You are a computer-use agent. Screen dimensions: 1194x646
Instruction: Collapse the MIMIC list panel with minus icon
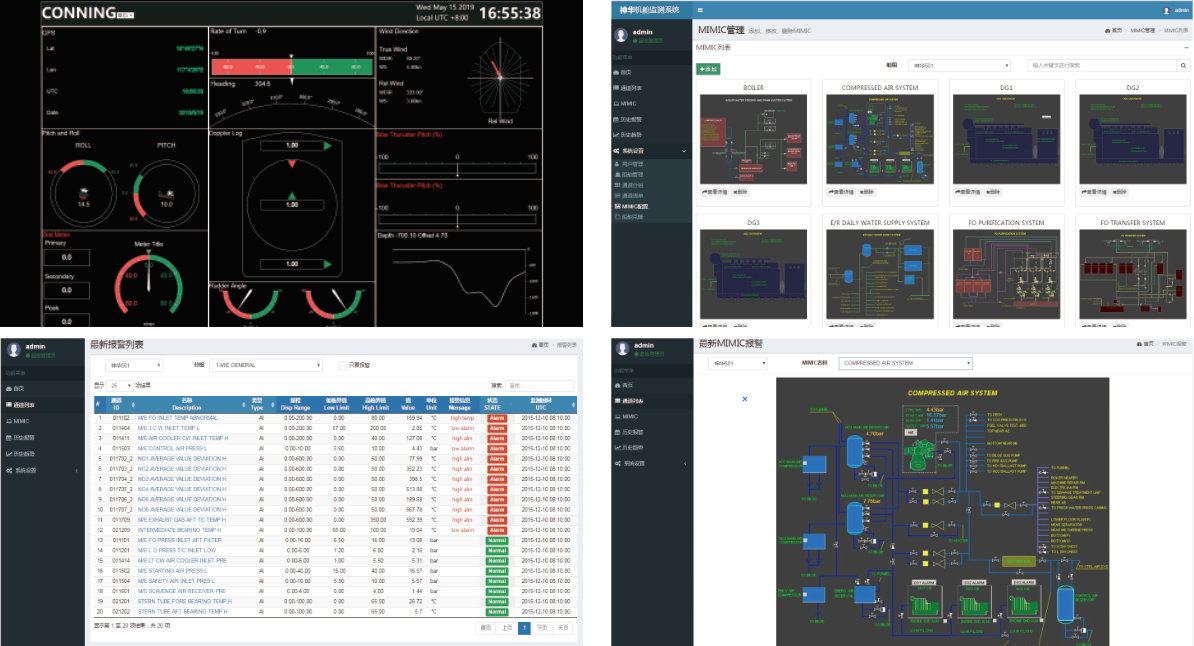pyautogui.click(x=1185, y=47)
